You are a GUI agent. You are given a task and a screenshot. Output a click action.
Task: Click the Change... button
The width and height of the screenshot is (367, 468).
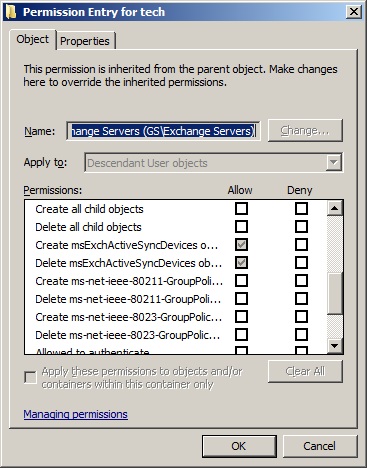[x=305, y=131]
